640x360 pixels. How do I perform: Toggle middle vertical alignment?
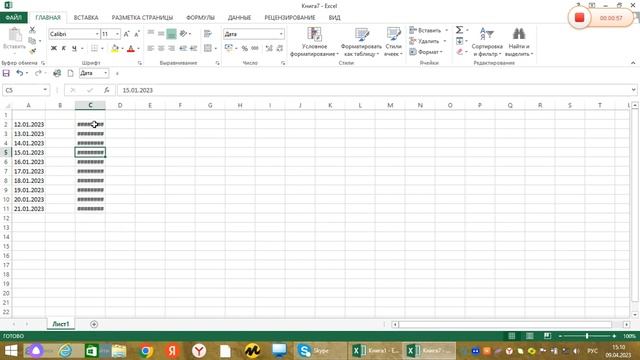click(161, 34)
